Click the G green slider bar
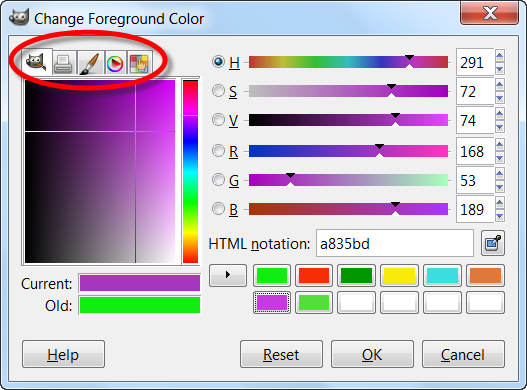 348,180
